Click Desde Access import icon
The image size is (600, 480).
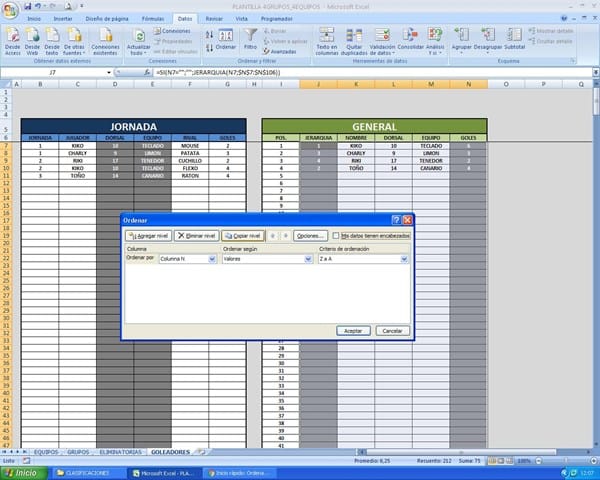[x=12, y=38]
